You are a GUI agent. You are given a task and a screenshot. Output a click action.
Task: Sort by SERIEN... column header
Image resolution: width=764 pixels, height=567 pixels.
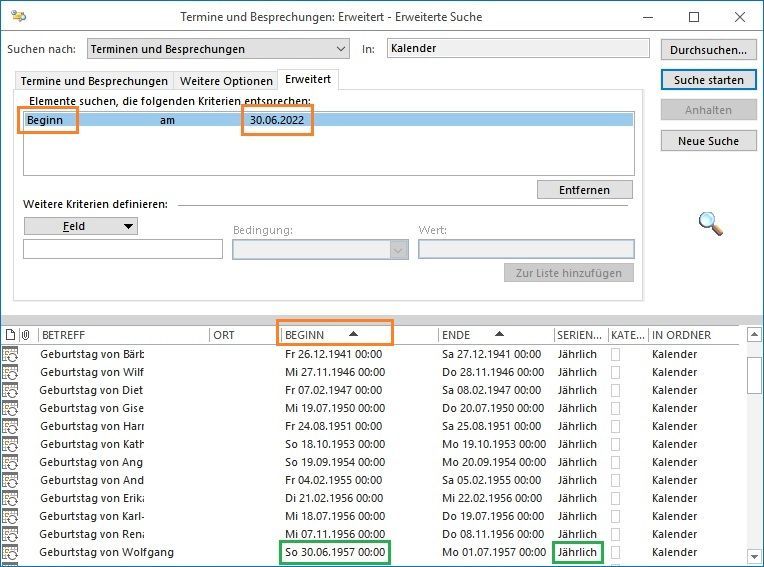pyautogui.click(x=580, y=335)
